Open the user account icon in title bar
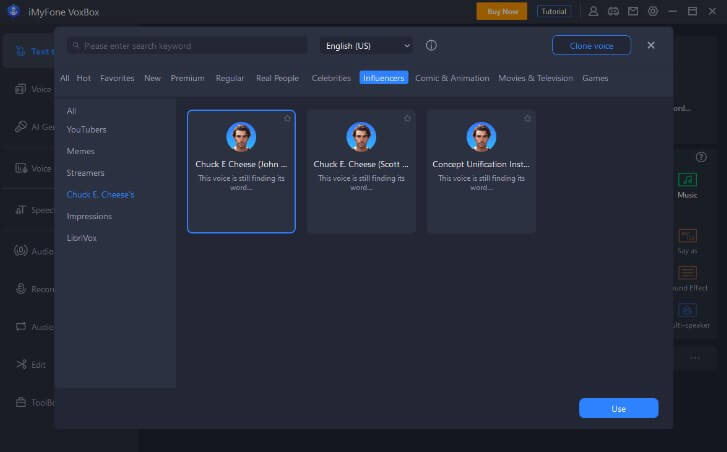Viewport: 727px width, 452px height. [x=593, y=11]
